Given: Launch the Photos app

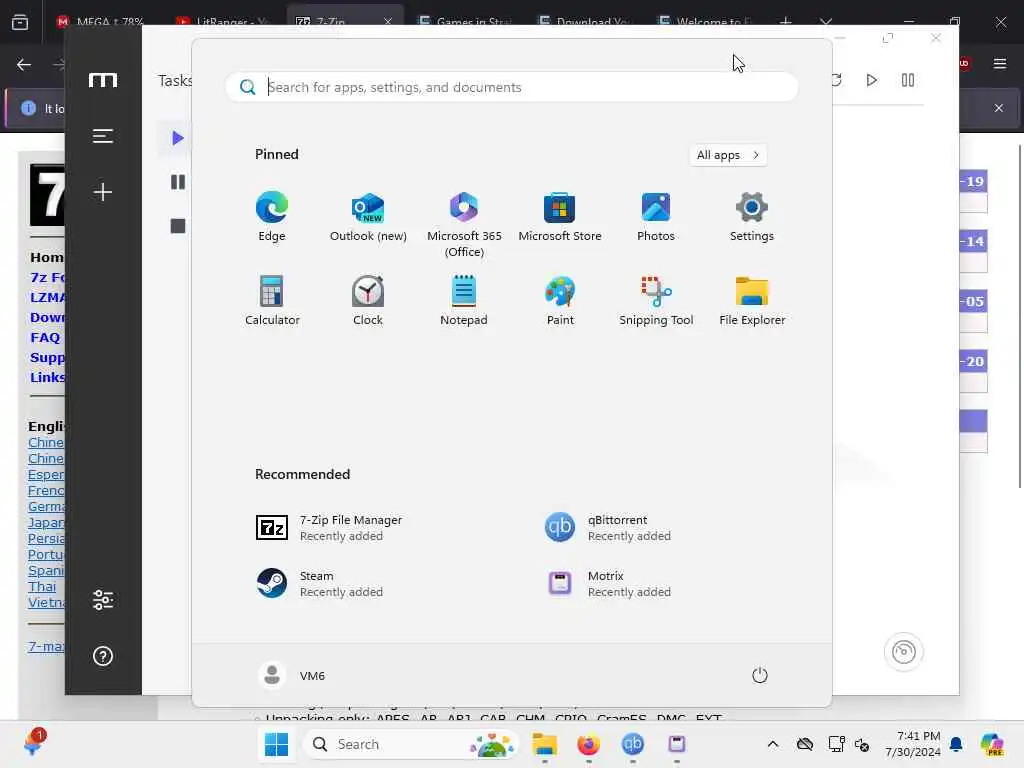Looking at the screenshot, I should click(x=656, y=217).
